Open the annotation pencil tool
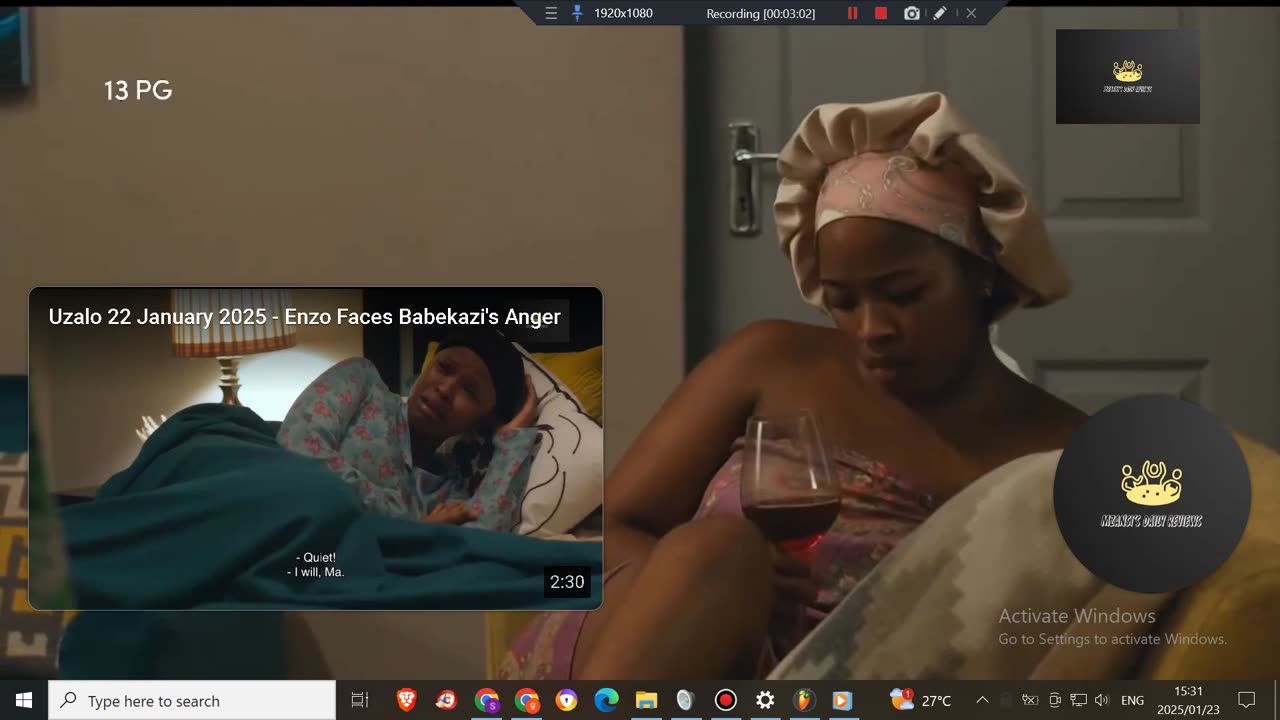 (x=940, y=13)
